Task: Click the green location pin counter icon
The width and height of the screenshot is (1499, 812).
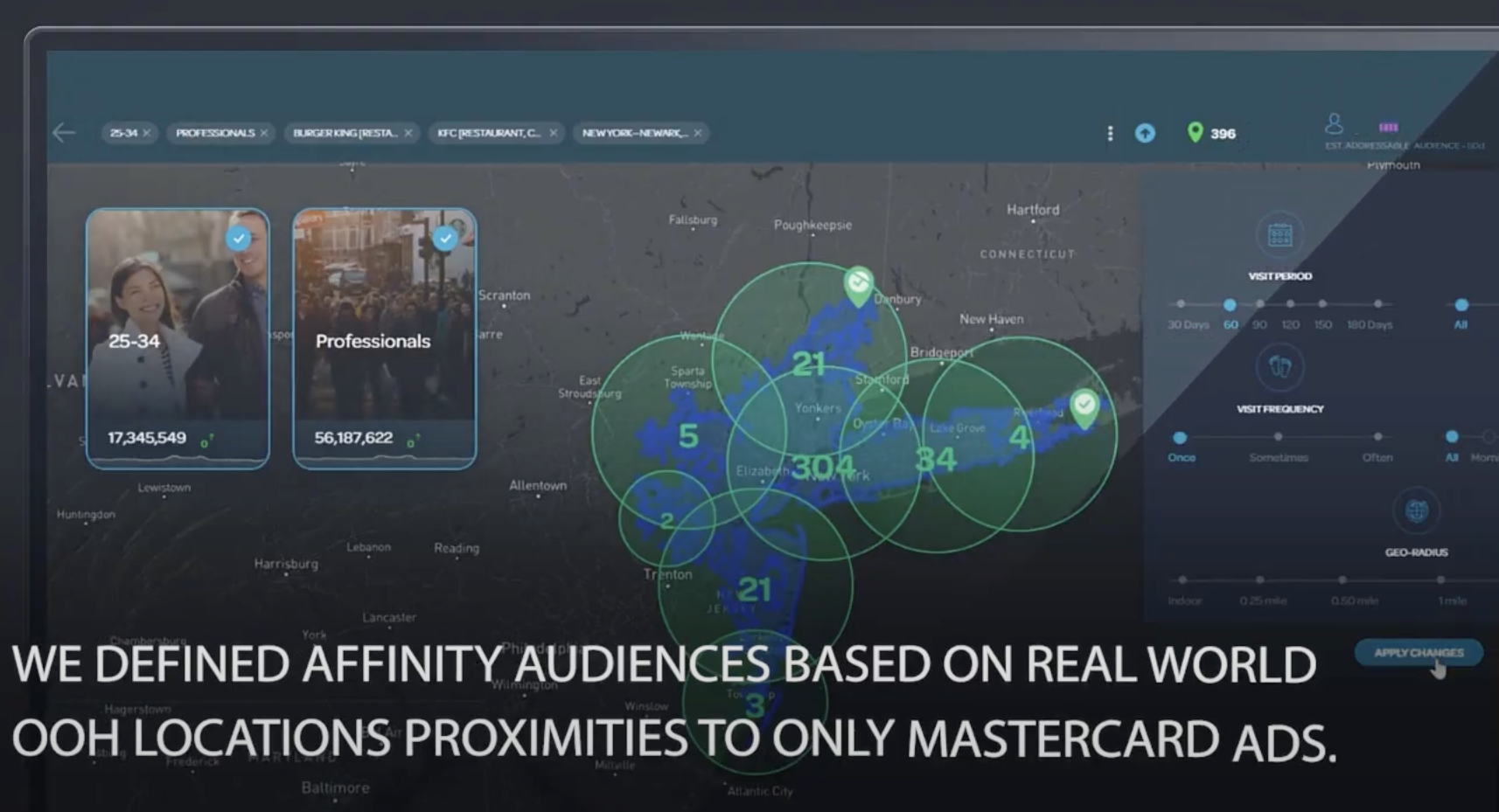Action: [x=1195, y=133]
